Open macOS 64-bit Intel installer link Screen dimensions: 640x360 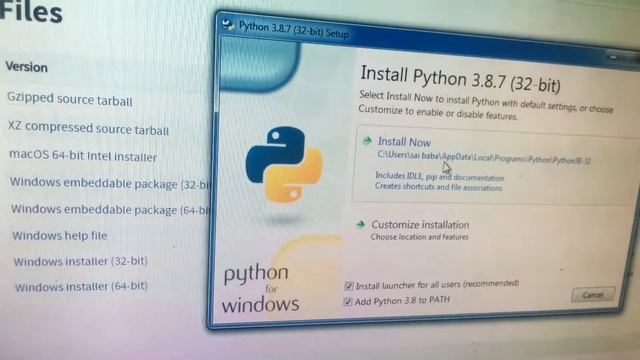click(x=83, y=156)
